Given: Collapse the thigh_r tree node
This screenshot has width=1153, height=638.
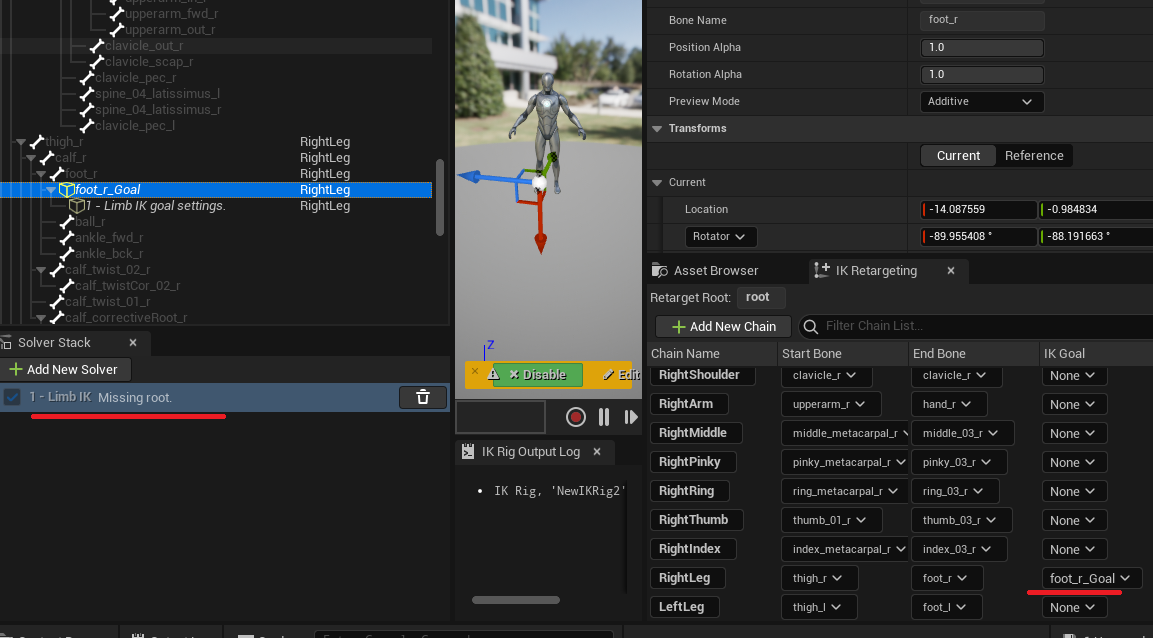Looking at the screenshot, I should click(21, 142).
